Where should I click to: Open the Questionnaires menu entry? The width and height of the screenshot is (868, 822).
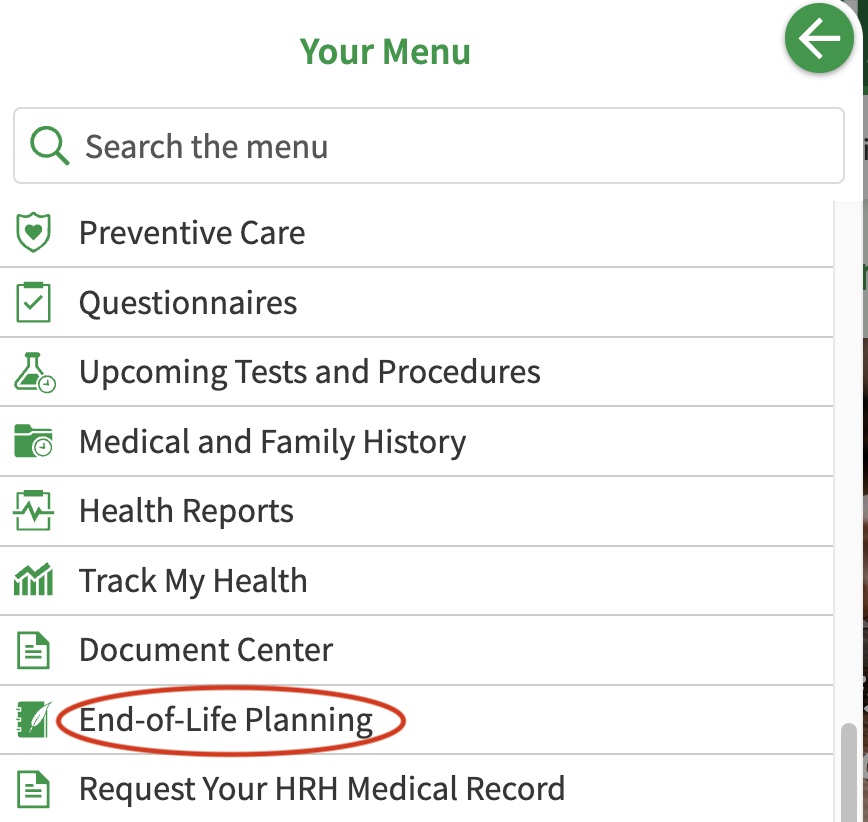416,302
